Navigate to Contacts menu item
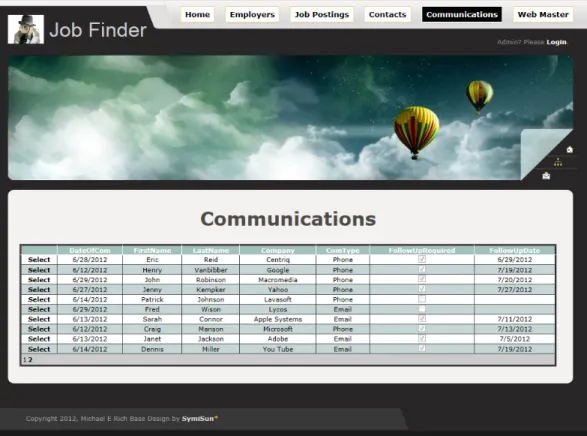The image size is (587, 436). tap(387, 15)
